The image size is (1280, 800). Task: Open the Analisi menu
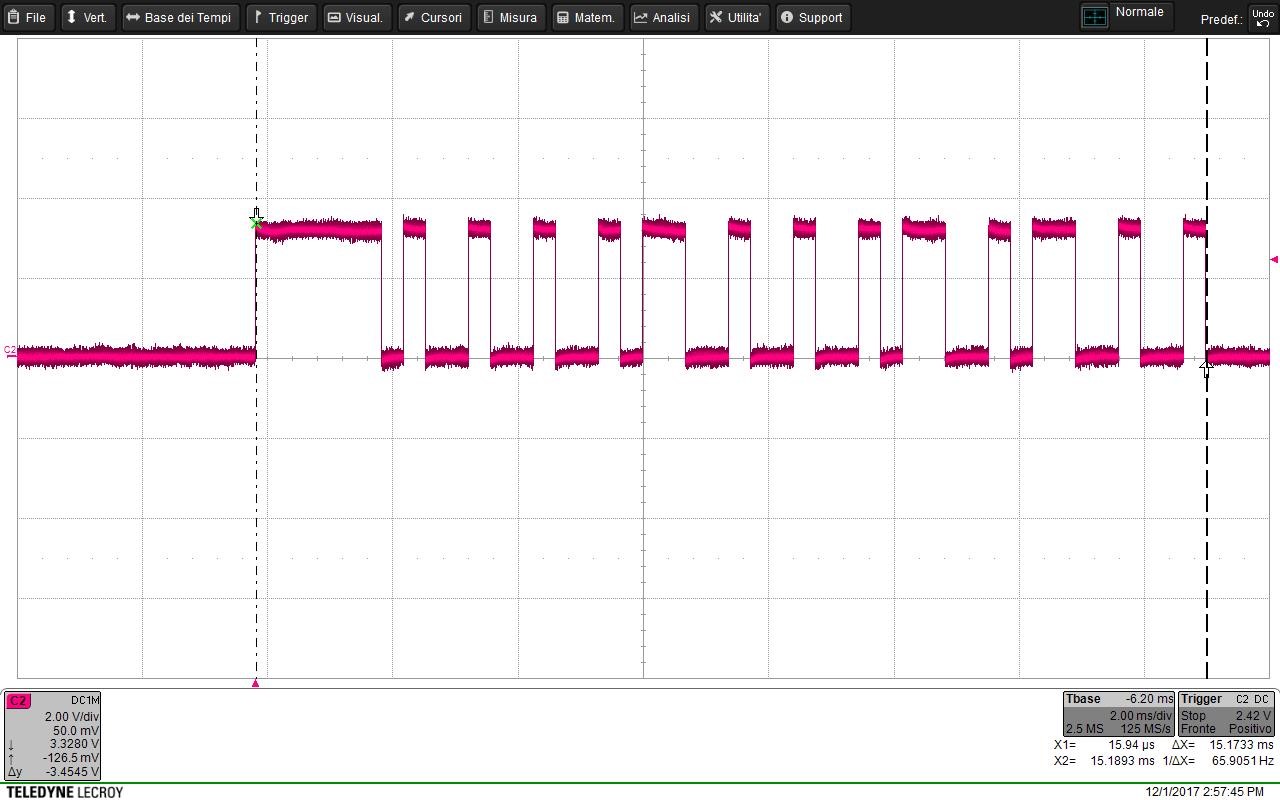coord(662,18)
